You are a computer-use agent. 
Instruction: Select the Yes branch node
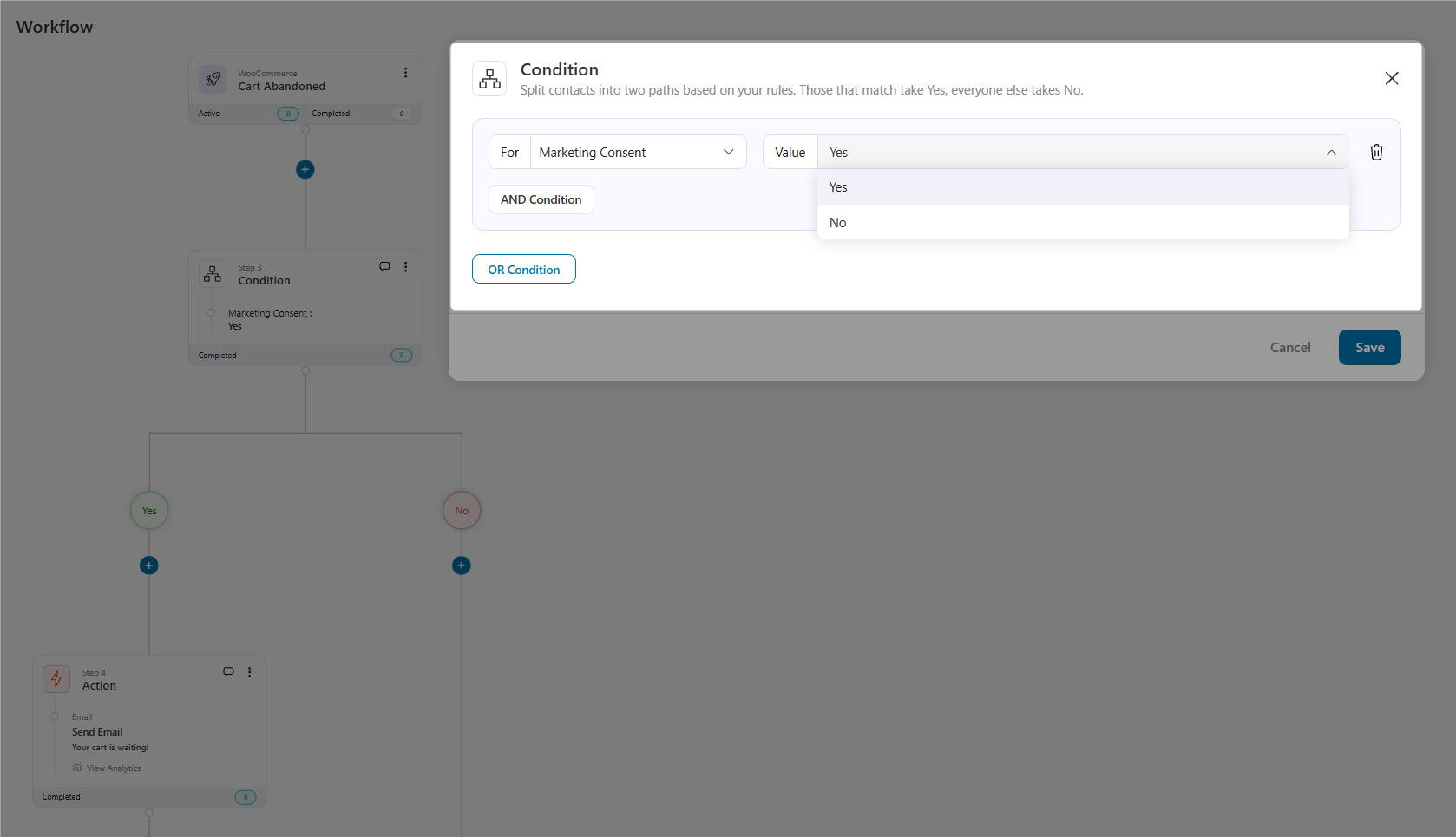coord(149,510)
